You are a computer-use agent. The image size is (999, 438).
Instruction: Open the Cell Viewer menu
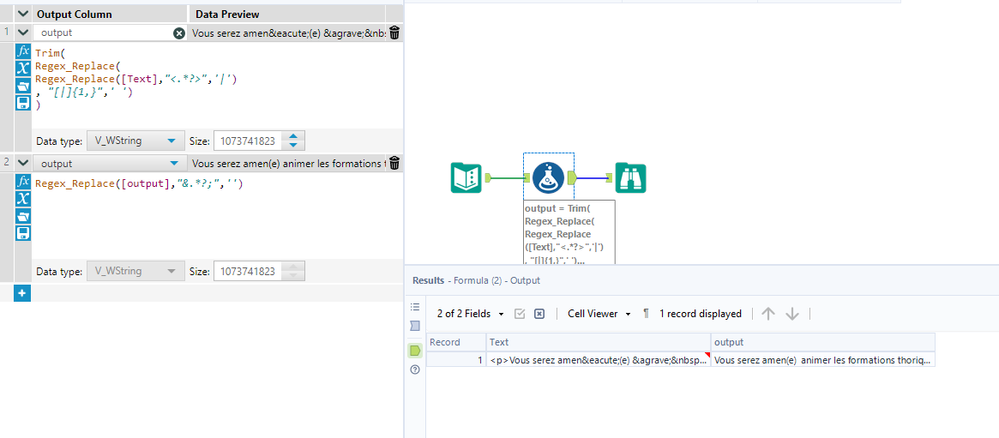click(600, 314)
